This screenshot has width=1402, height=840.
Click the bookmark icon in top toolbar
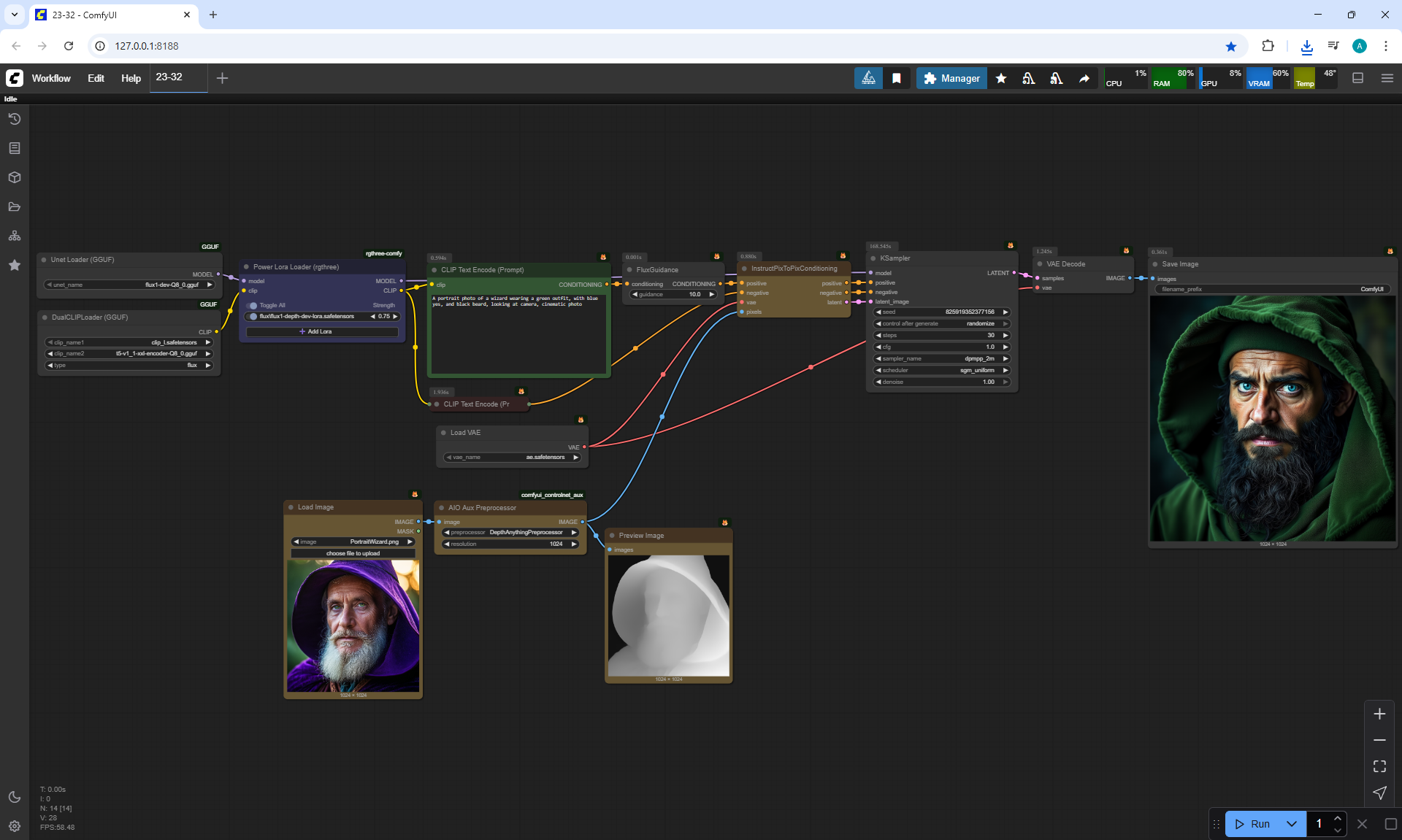coord(897,78)
